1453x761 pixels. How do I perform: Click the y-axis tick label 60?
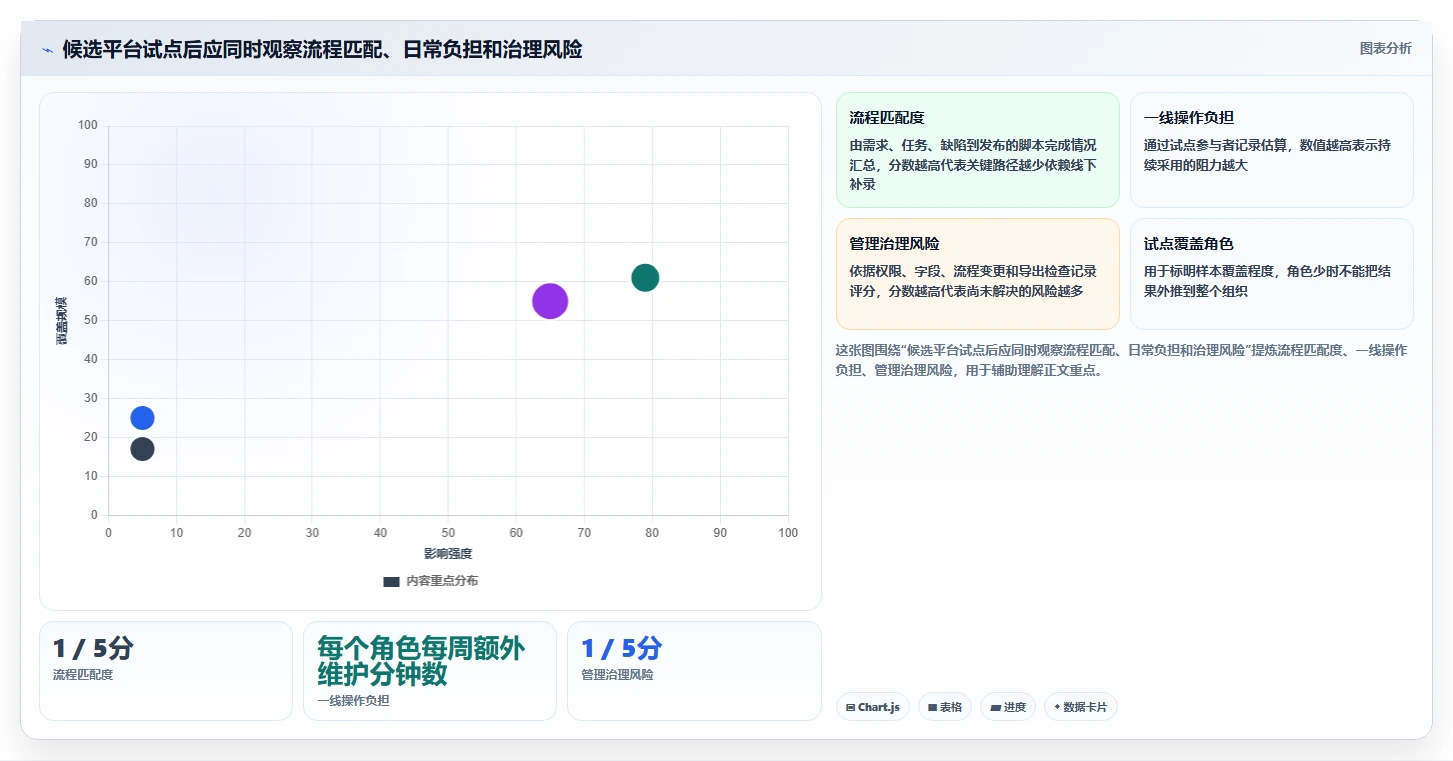(x=91, y=281)
